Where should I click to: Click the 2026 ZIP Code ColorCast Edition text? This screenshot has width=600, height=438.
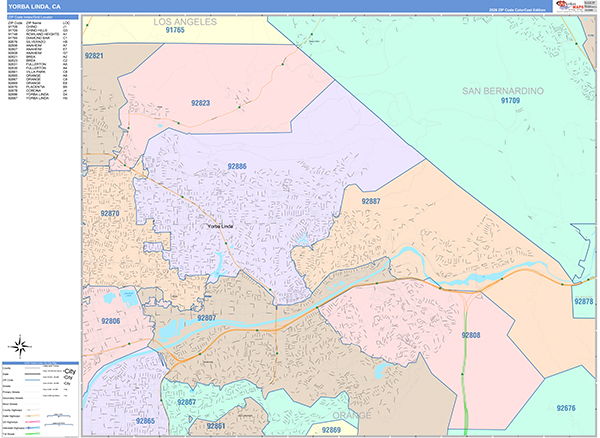(517, 10)
